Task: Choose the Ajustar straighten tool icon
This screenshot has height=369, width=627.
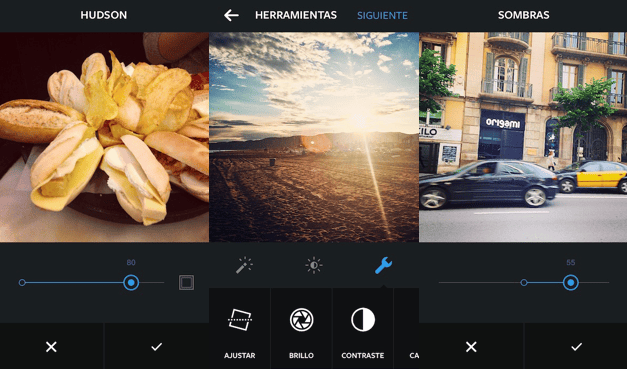Action: 240,320
